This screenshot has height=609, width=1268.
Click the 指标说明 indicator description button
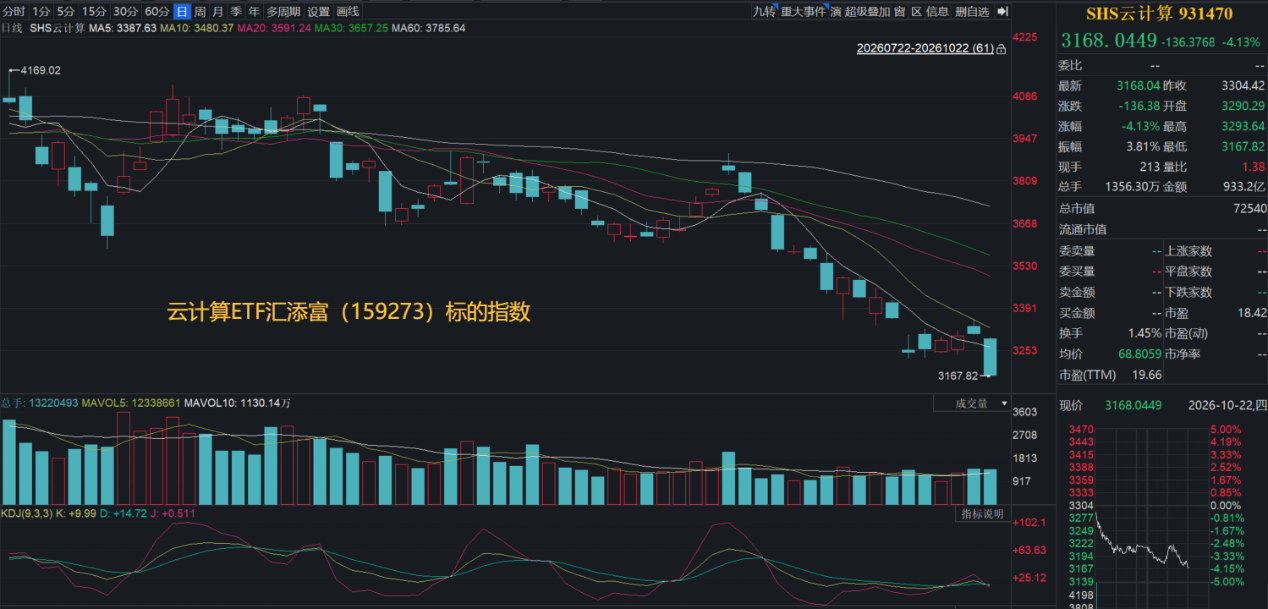(982, 514)
